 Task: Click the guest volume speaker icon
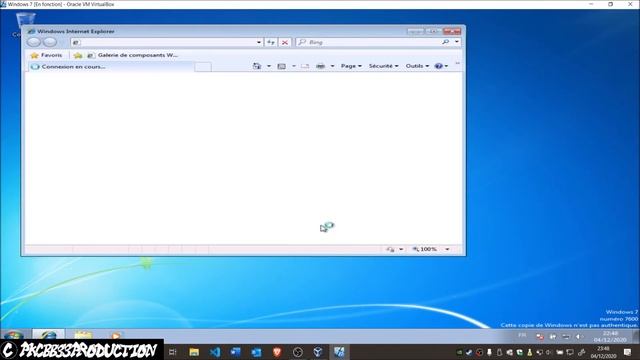point(578,336)
